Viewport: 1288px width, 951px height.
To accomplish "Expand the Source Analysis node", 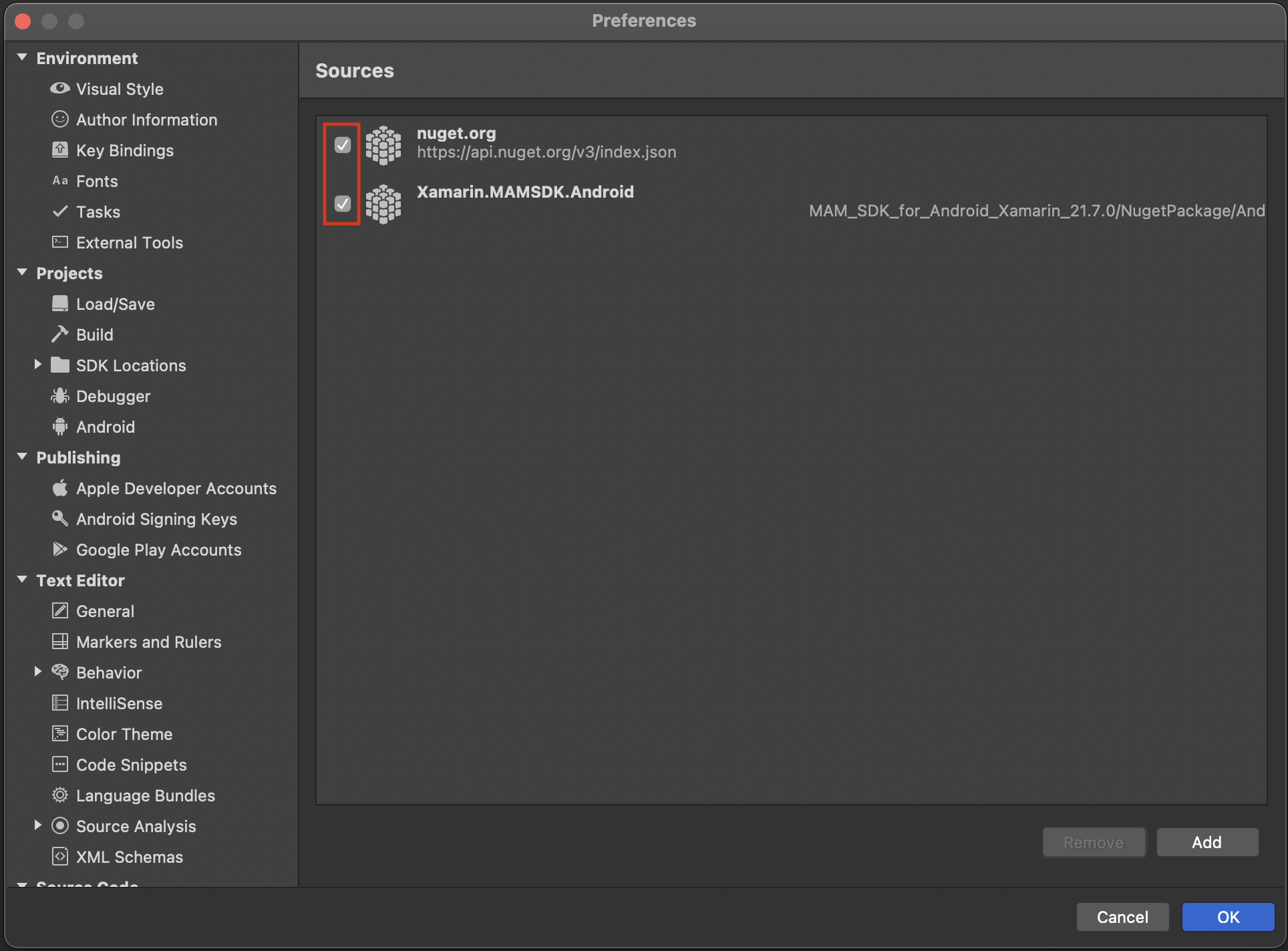I will pos(38,825).
